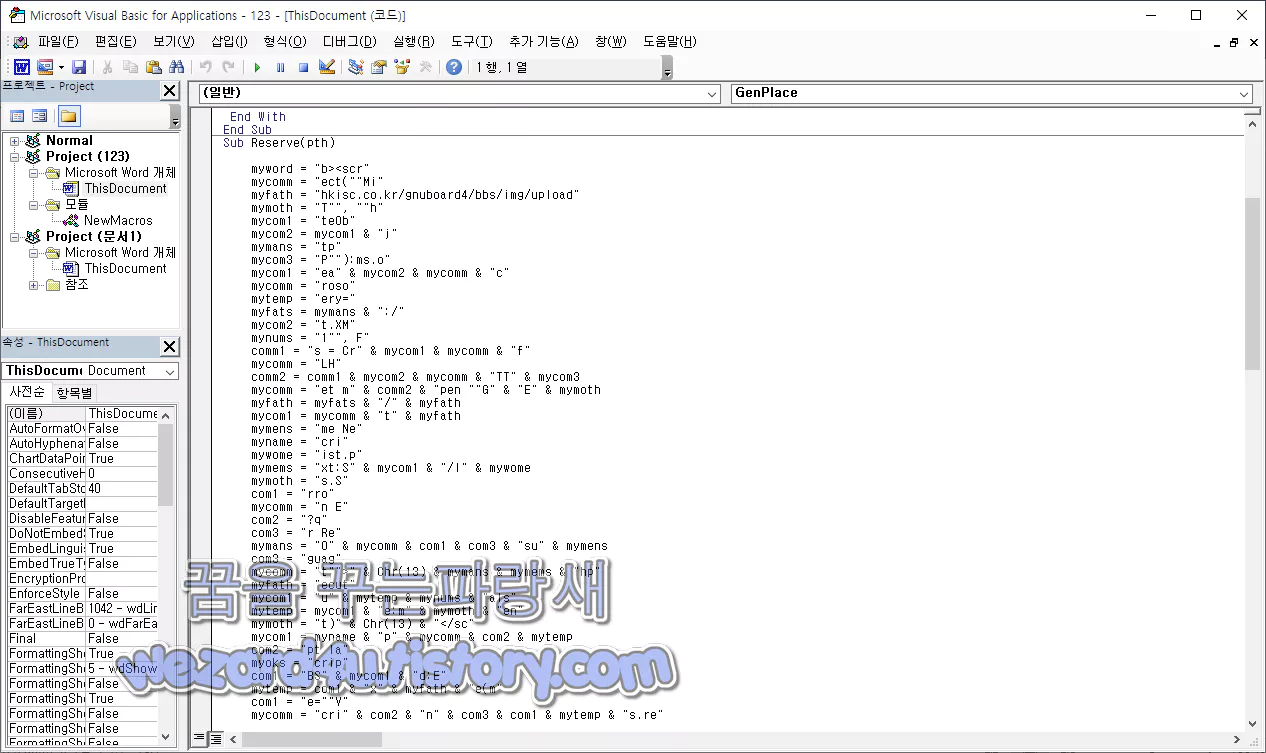Click the Sub Reserve(pth) code line

(x=279, y=143)
